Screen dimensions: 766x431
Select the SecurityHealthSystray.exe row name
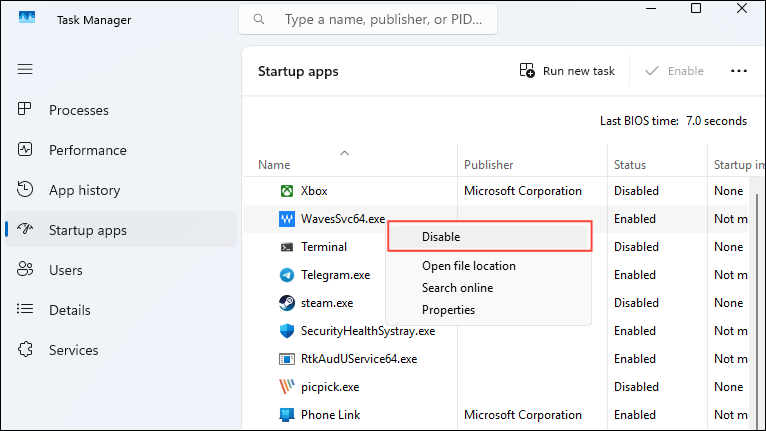click(x=368, y=331)
